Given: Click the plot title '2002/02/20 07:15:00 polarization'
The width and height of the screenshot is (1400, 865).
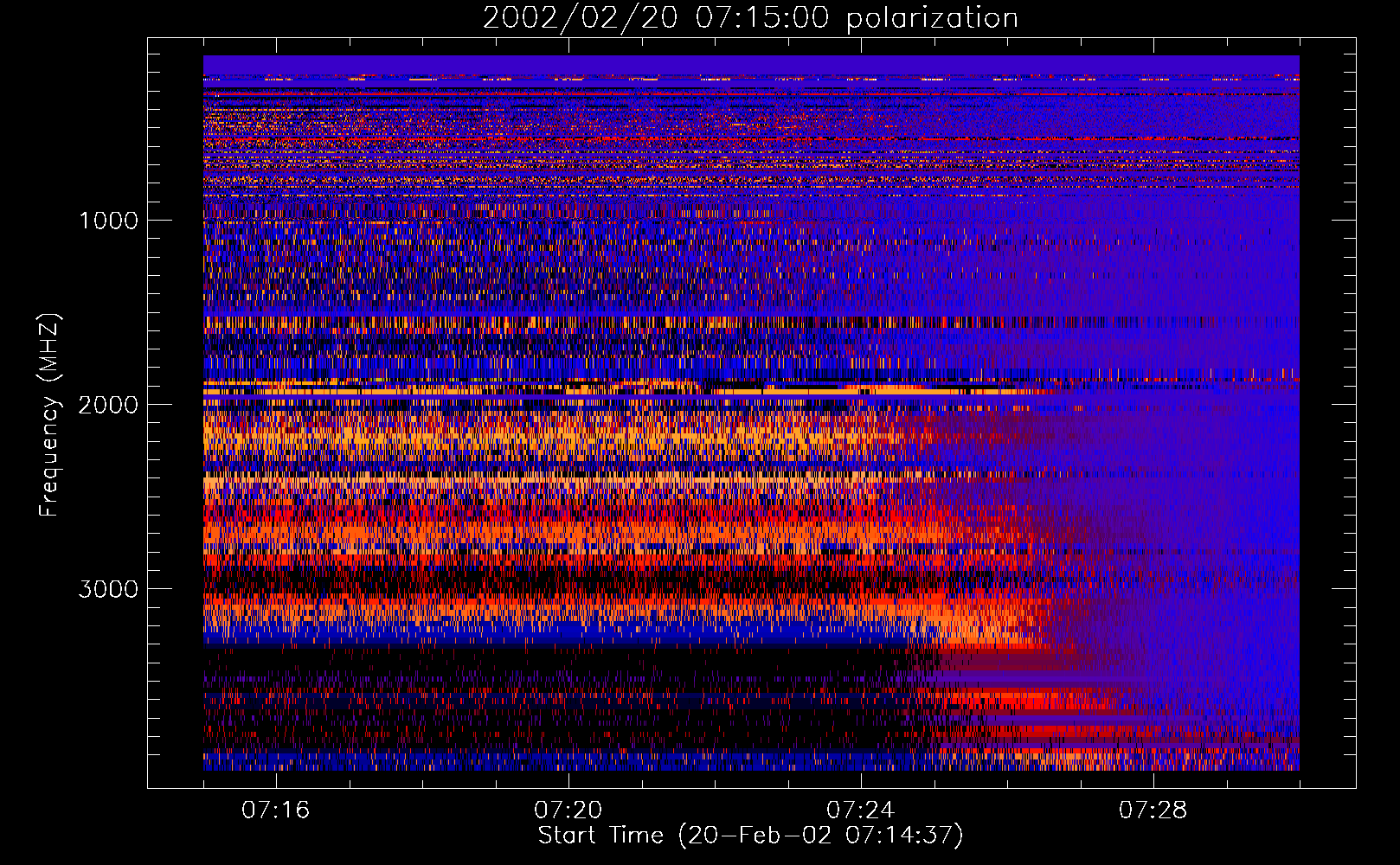Looking at the screenshot, I should pyautogui.click(x=750, y=18).
